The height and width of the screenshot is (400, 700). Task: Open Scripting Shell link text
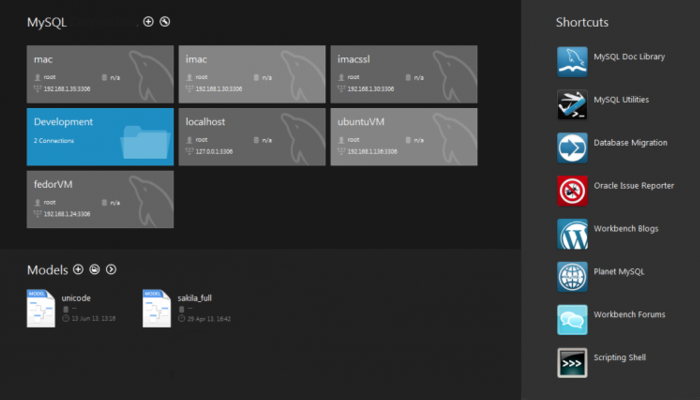click(x=619, y=357)
